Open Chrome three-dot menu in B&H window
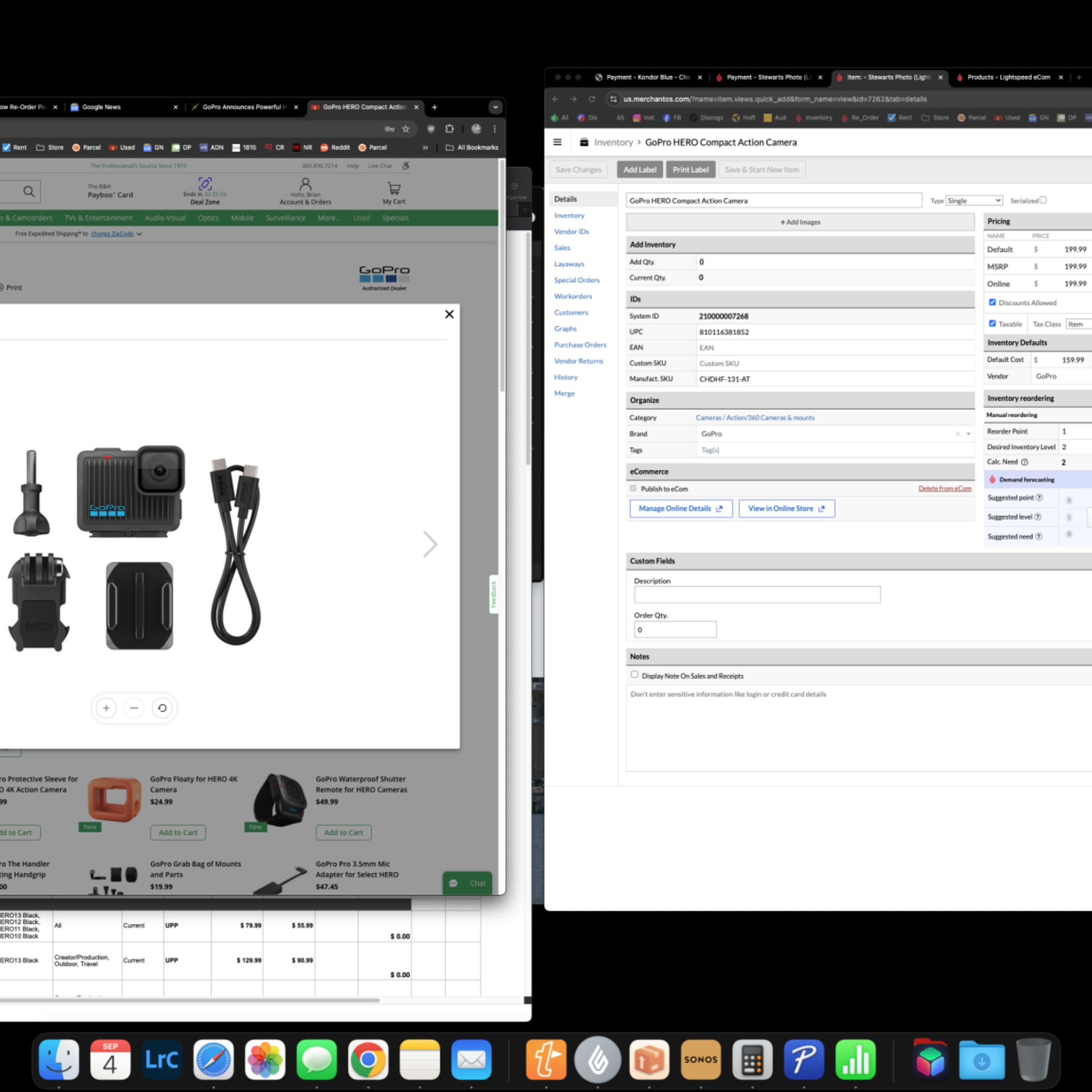This screenshot has height=1092, width=1092. click(494, 129)
